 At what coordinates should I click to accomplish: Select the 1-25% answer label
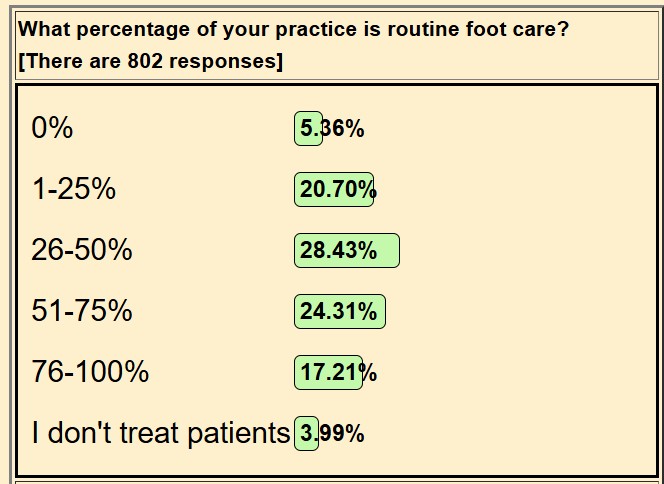click(x=73, y=188)
